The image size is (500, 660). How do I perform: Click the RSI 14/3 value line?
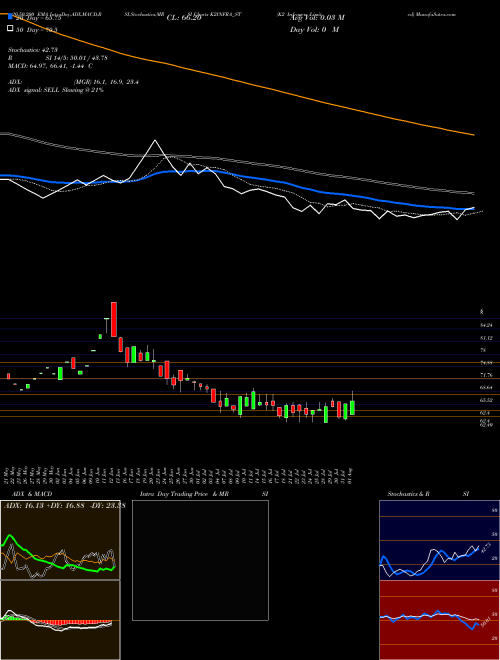tap(58, 58)
